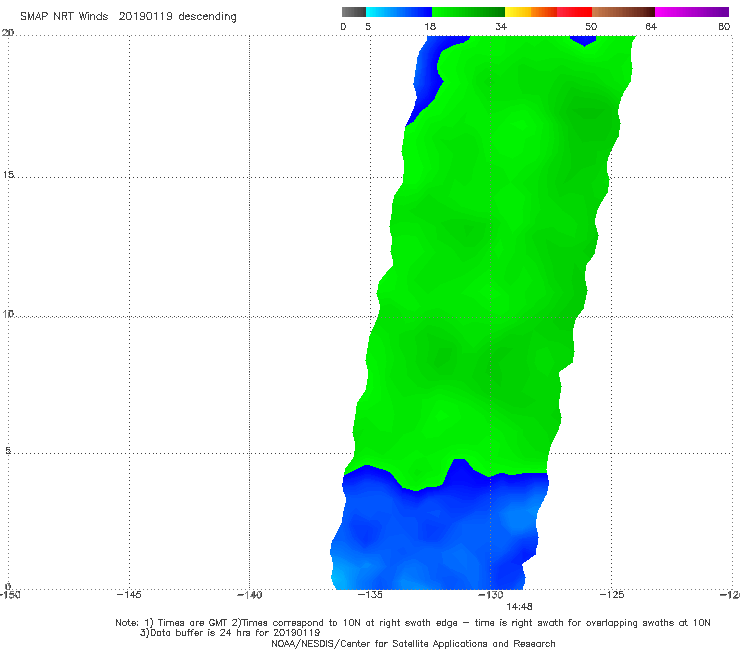Click the longitude axis label -125
This screenshot has width=740, height=650.
click(x=612, y=594)
